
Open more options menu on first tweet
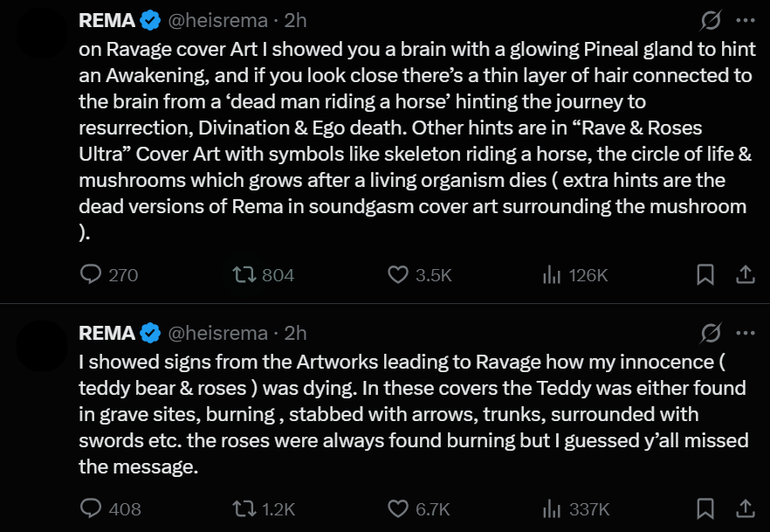(x=745, y=20)
